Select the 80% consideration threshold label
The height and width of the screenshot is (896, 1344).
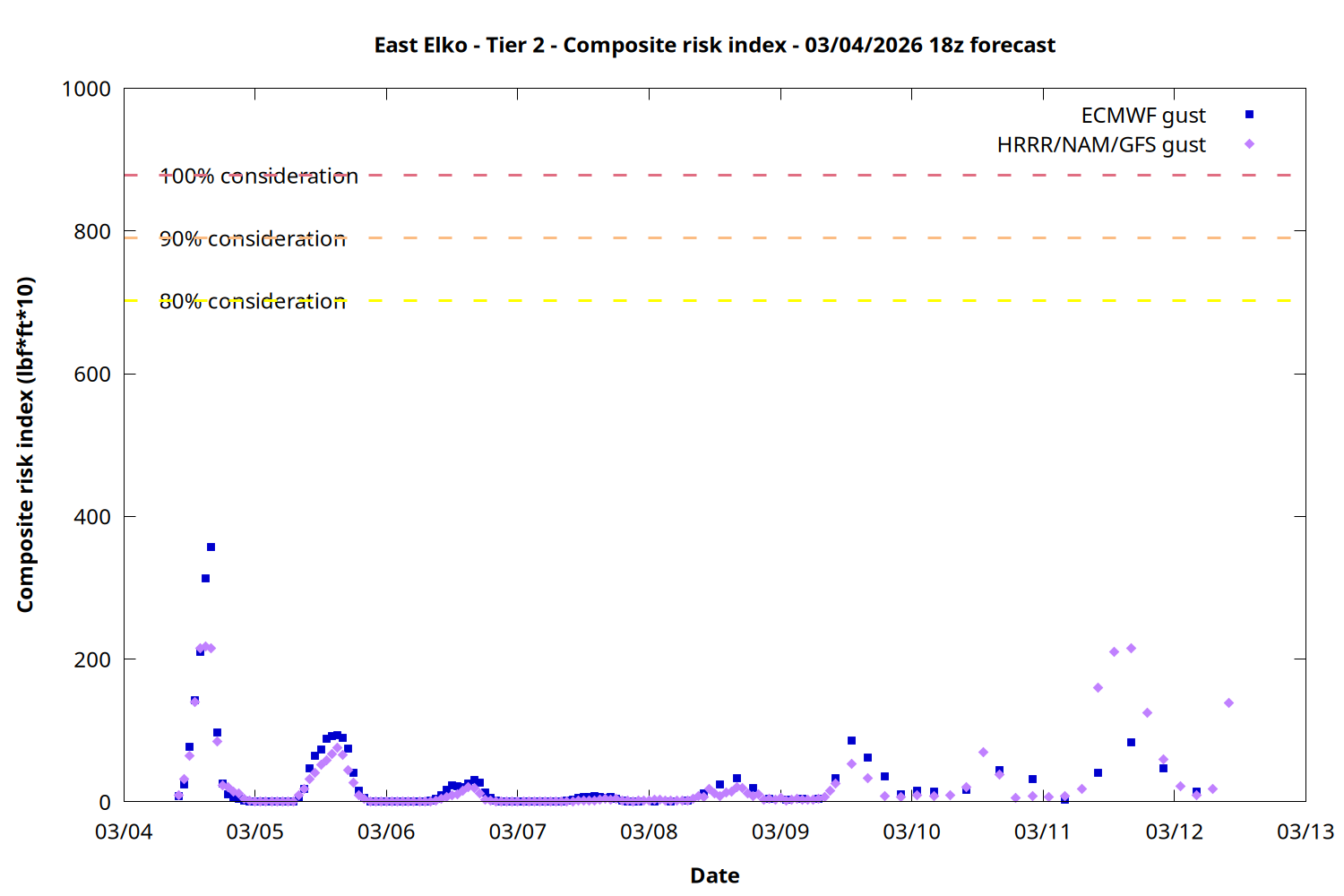253,302
